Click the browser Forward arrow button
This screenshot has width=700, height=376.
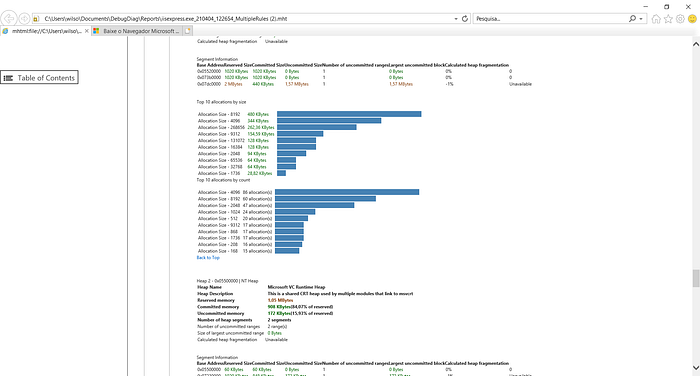(x=24, y=19)
